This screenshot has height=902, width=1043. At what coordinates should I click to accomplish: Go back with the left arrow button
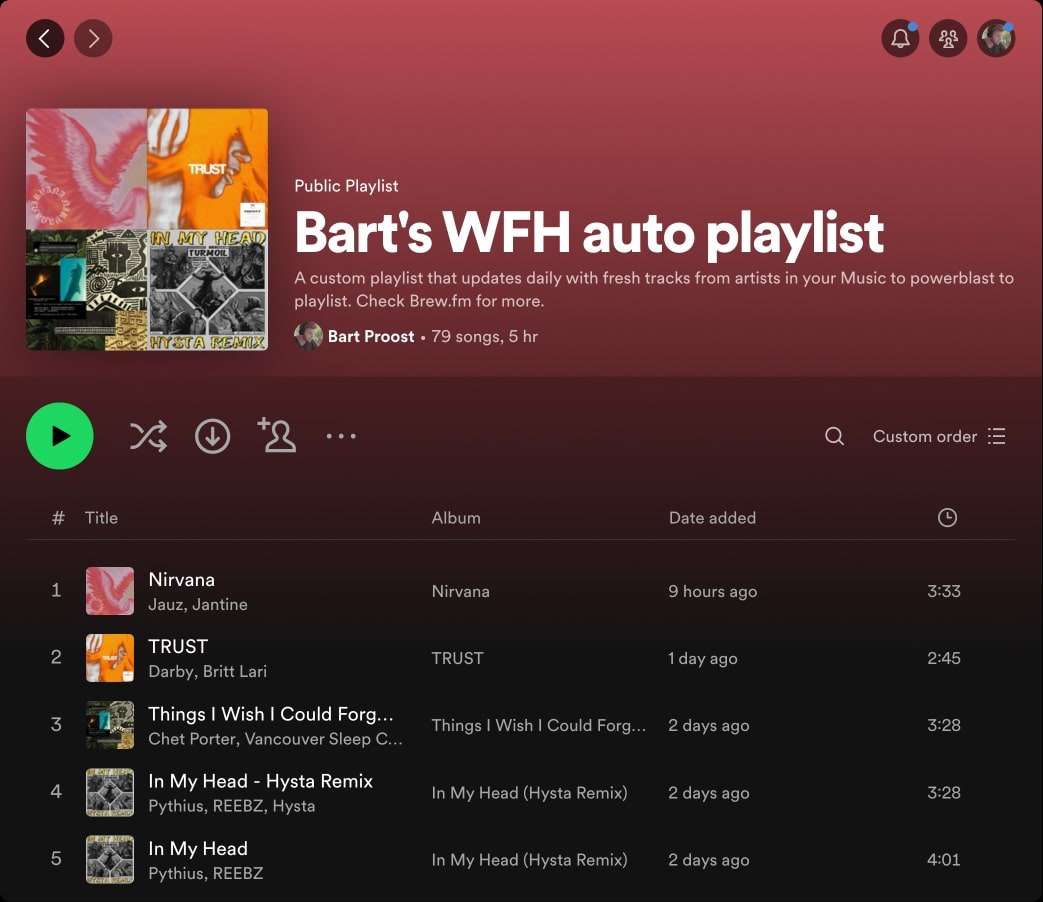45,39
